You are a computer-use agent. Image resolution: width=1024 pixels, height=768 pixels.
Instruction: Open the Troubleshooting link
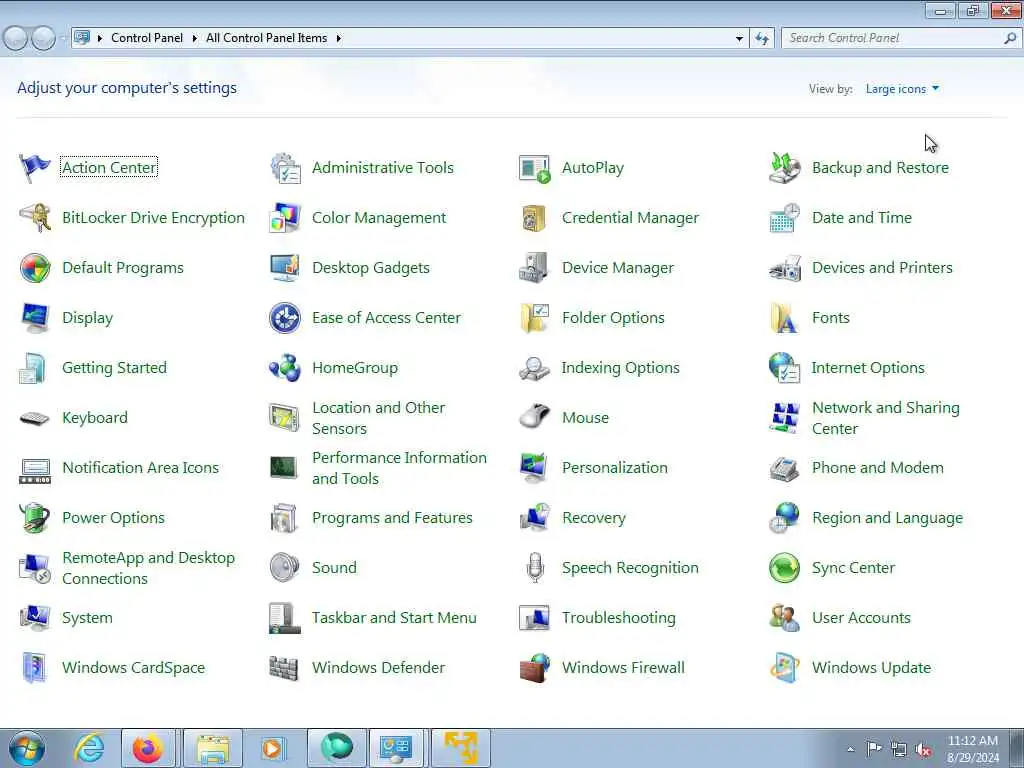click(x=618, y=618)
